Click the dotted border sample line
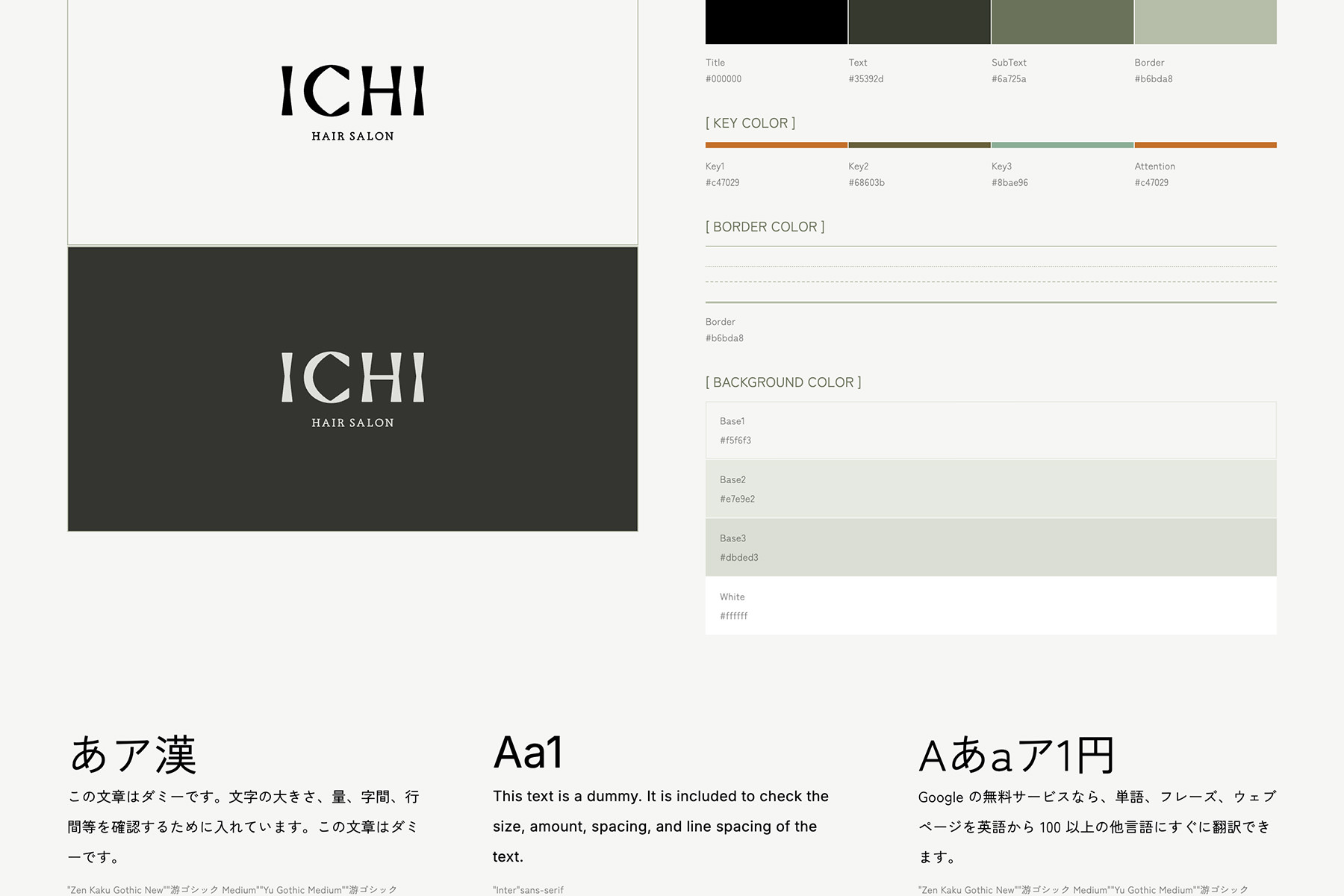This screenshot has width=1344, height=896. pyautogui.click(x=991, y=266)
